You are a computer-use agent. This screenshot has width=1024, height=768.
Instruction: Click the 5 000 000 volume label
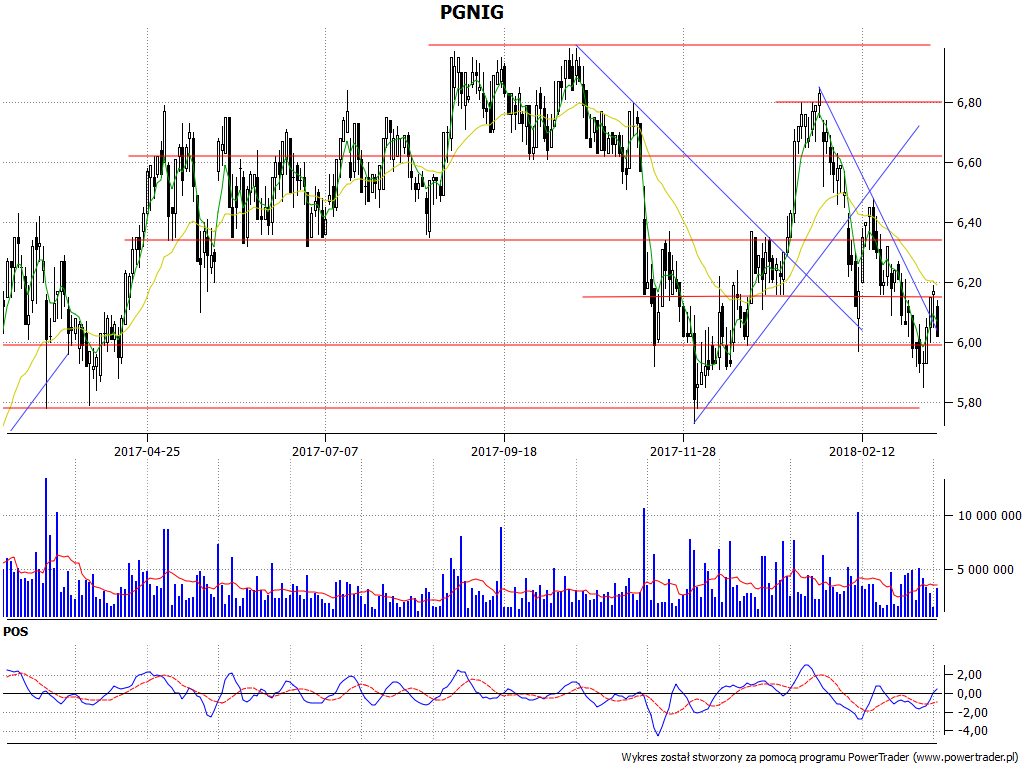point(985,570)
